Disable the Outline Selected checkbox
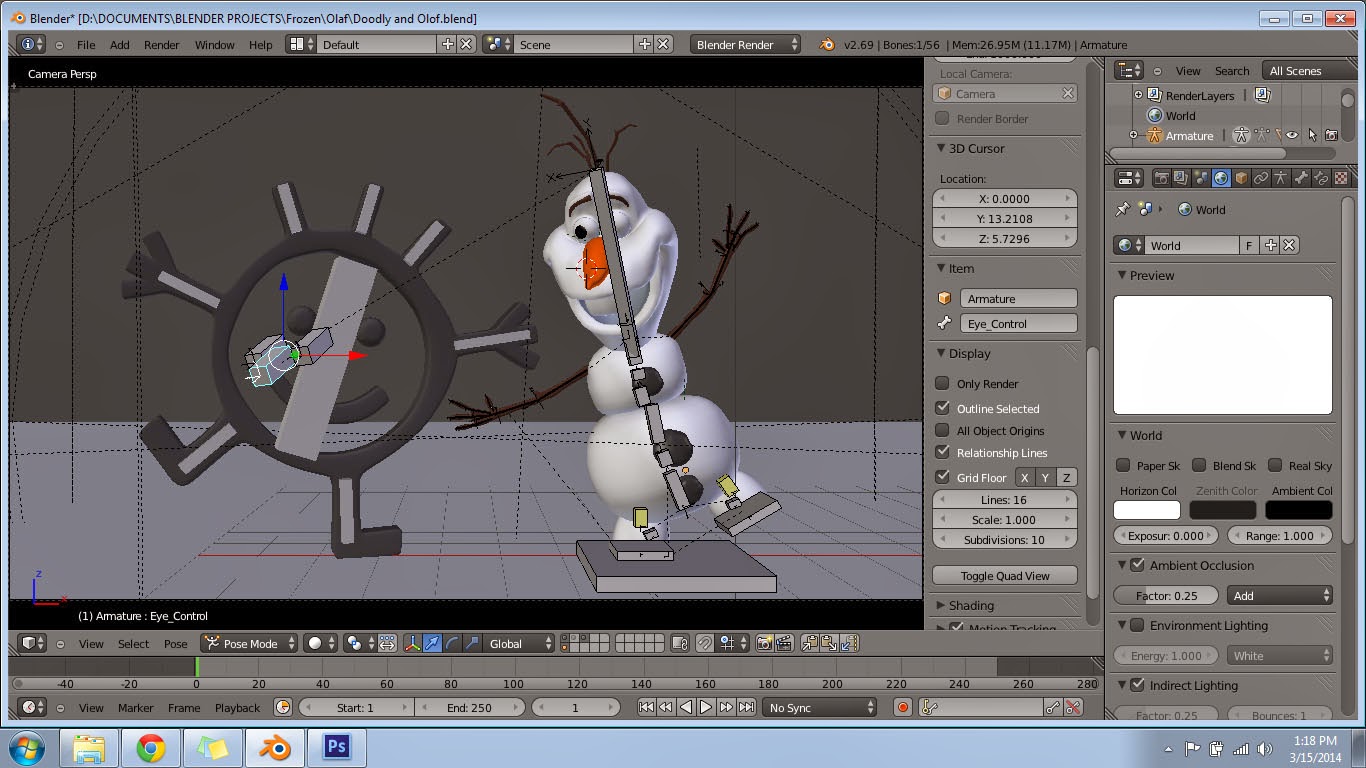1366x768 pixels. coord(942,408)
